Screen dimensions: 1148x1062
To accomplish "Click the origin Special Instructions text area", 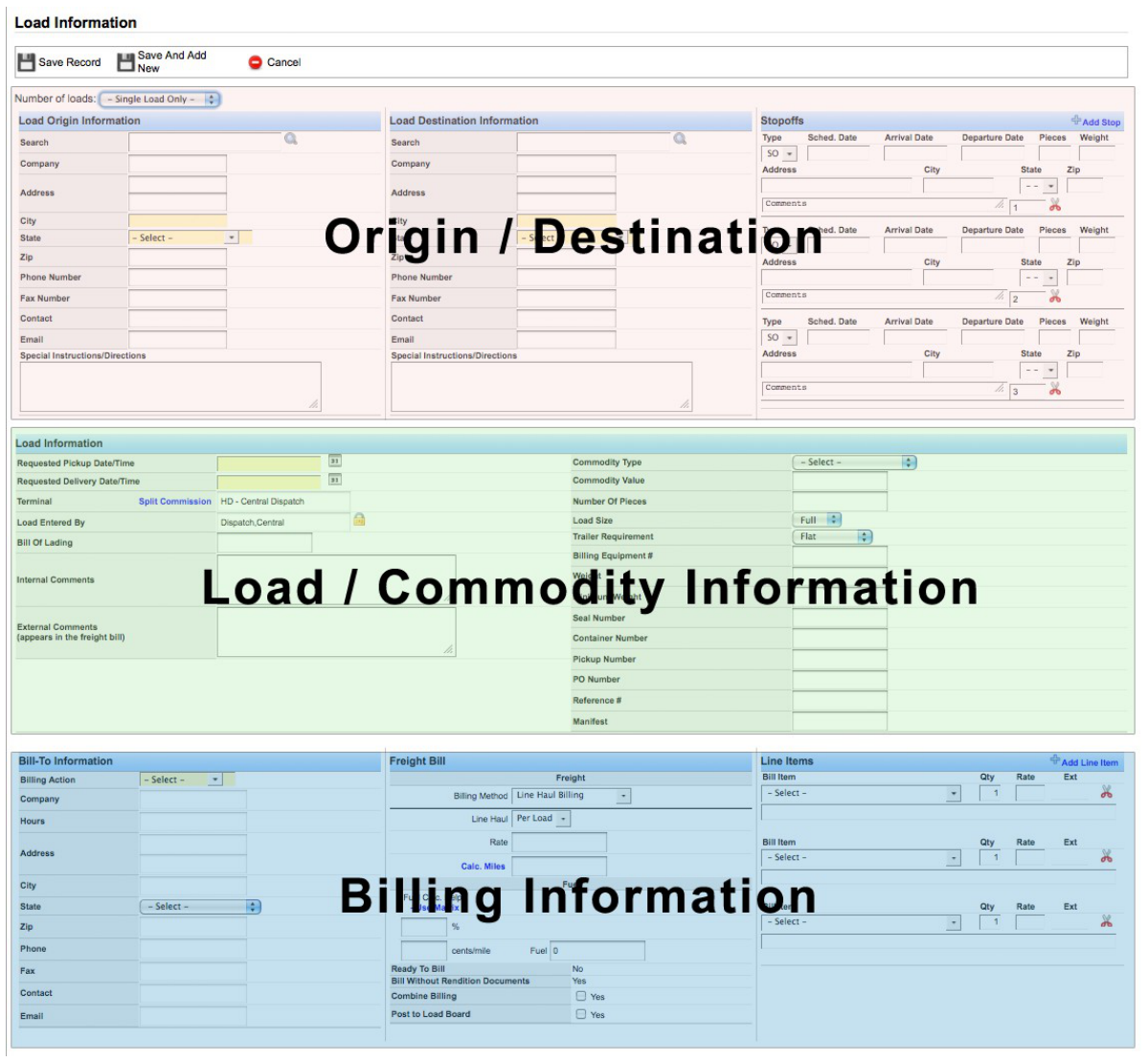I will 170,386.
